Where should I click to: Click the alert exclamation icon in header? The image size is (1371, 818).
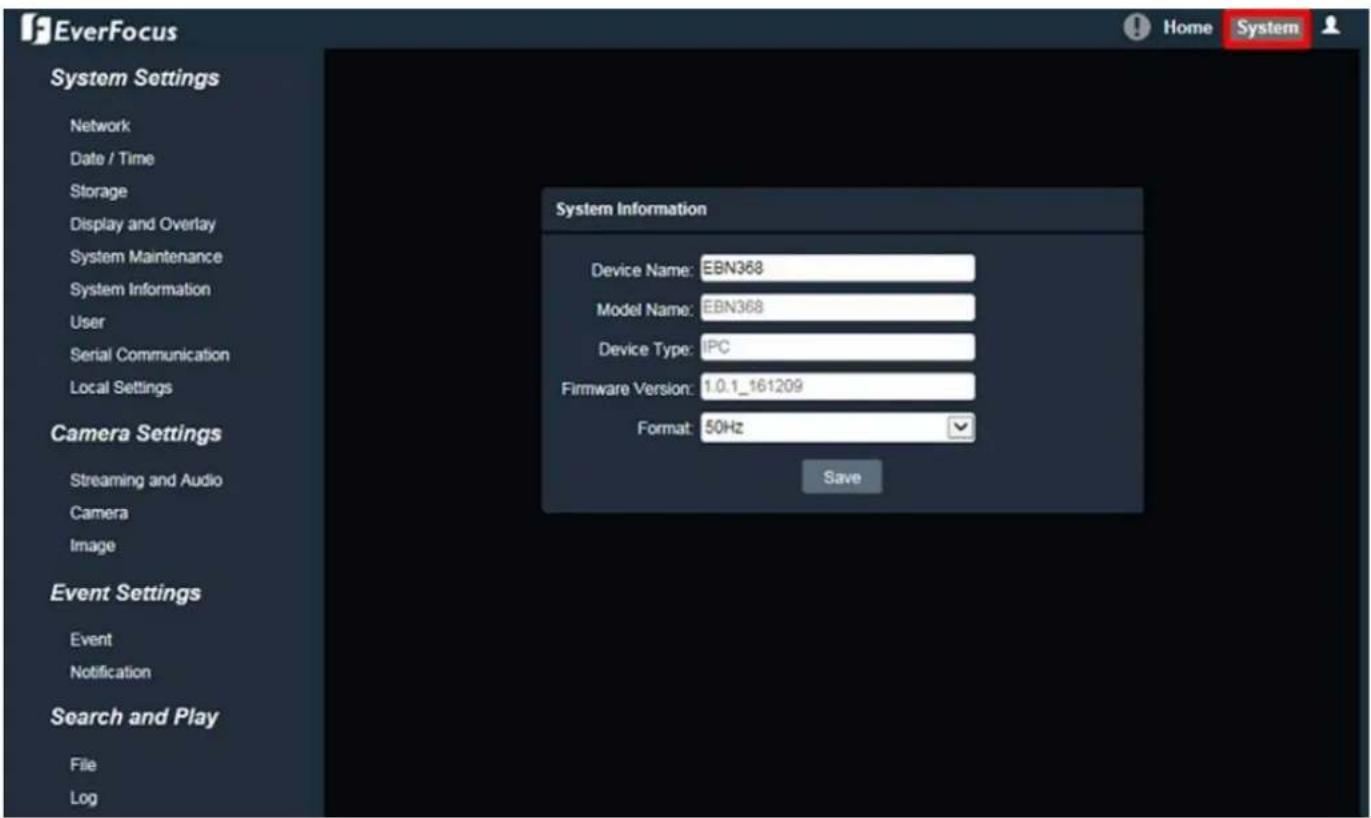click(1137, 28)
